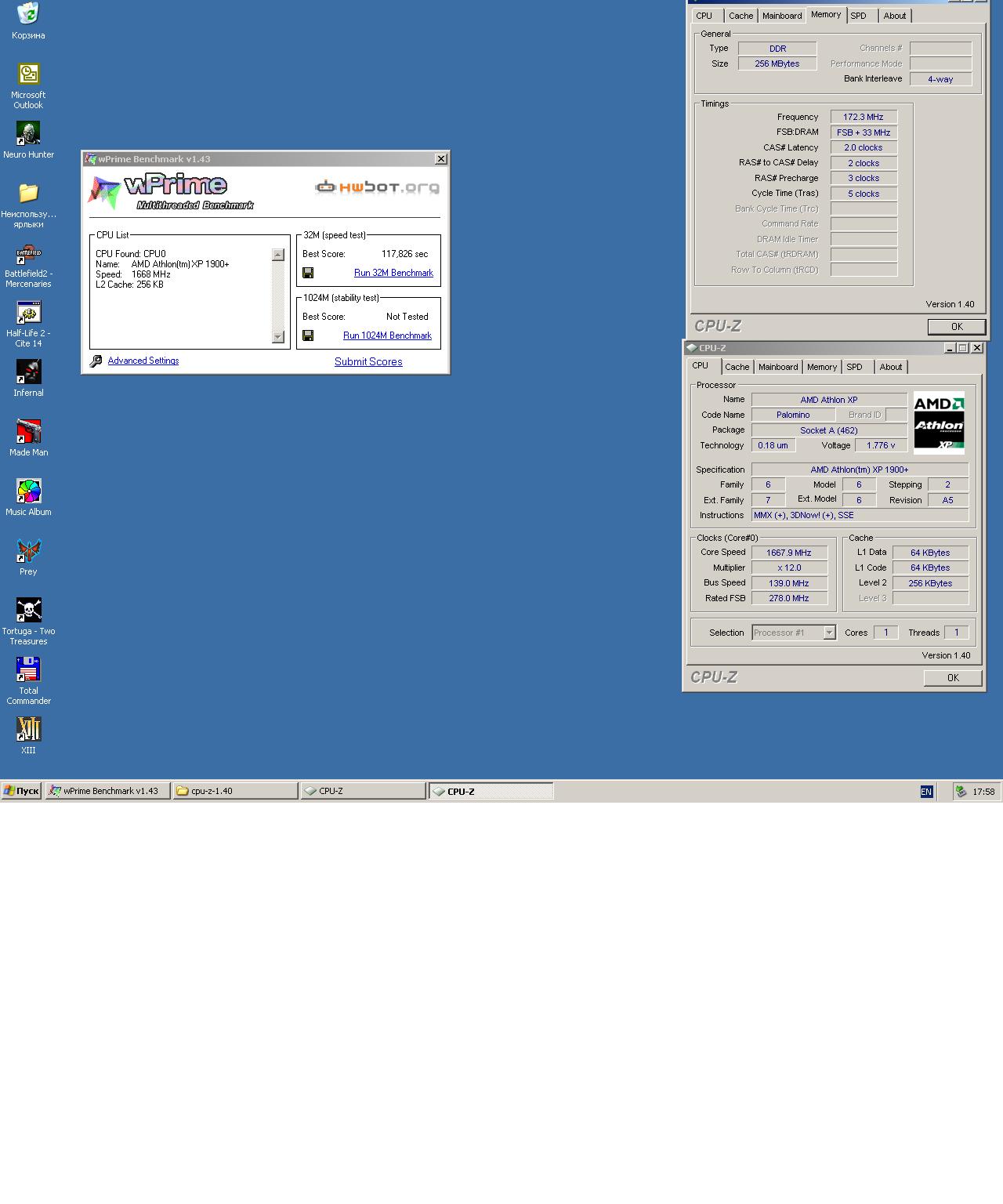Close the wPrime Benchmark window
Viewport: 1003px width, 1204px height.
441,159
